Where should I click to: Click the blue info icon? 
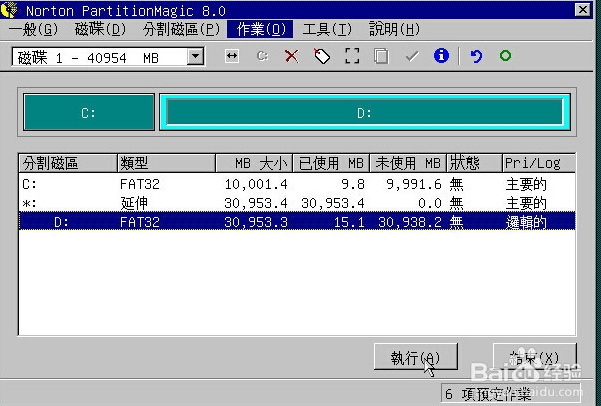coord(441,56)
